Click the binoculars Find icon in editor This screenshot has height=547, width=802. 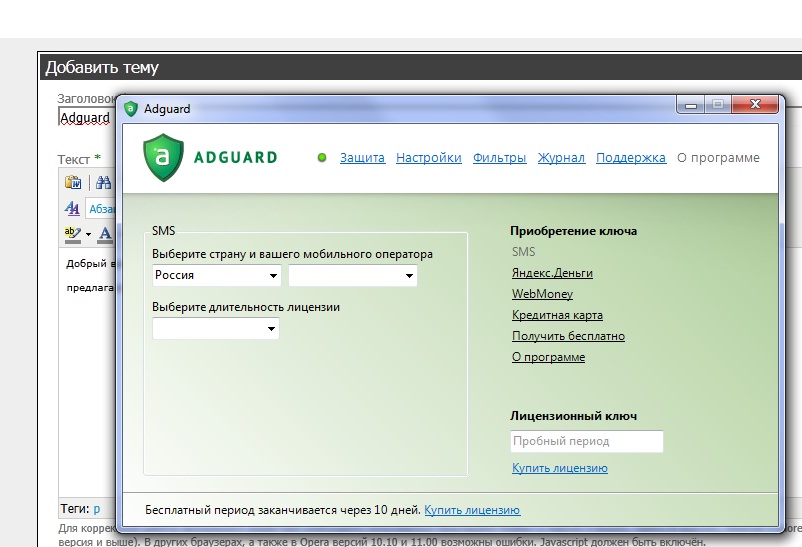pyautogui.click(x=103, y=182)
